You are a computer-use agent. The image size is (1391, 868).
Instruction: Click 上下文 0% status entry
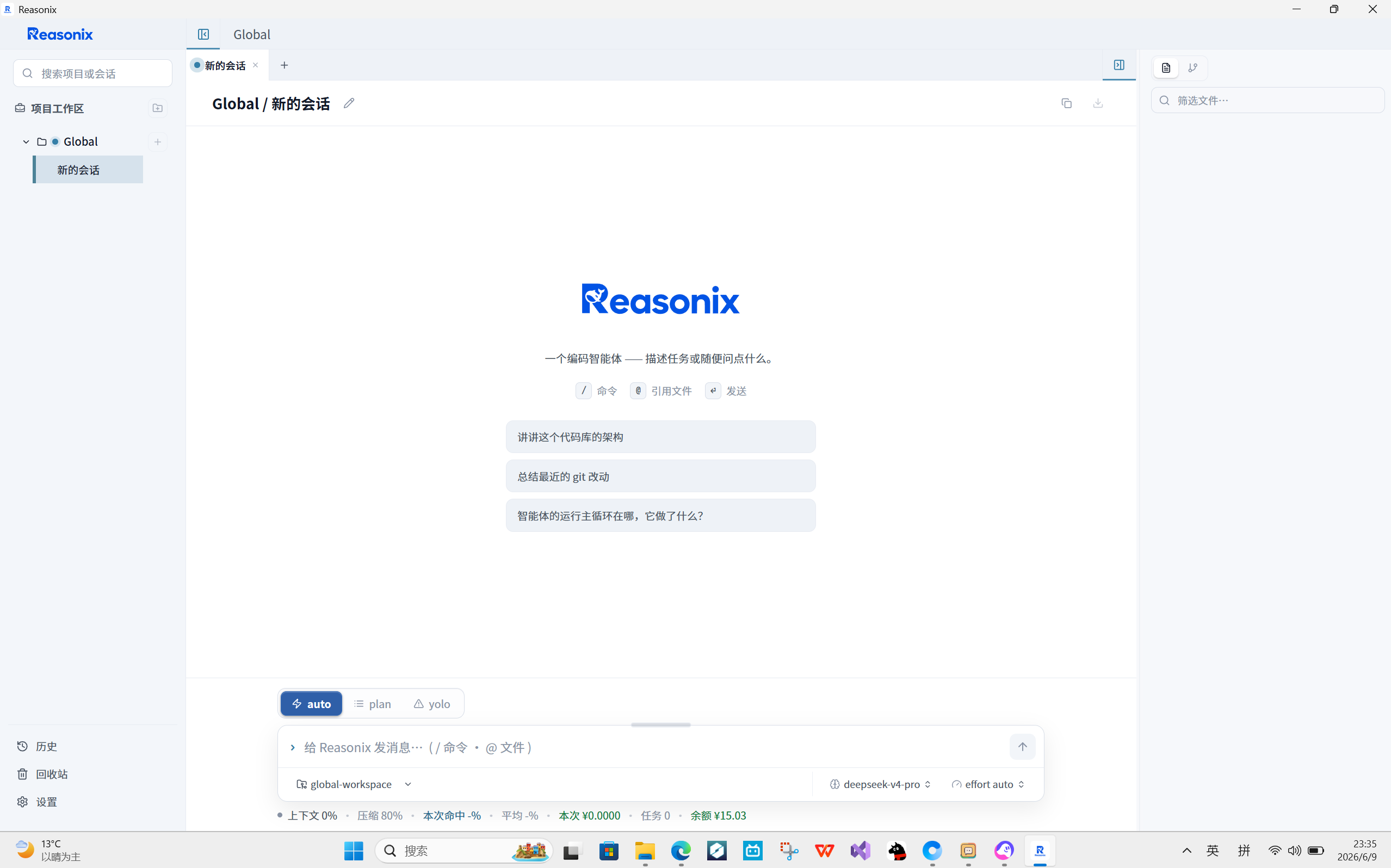click(x=312, y=816)
